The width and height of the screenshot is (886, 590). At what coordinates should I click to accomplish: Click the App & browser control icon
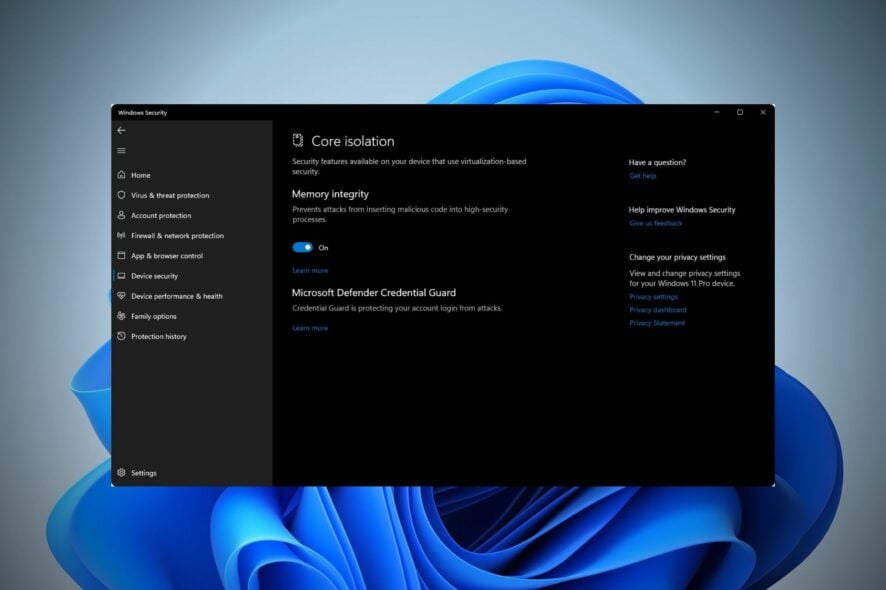121,256
